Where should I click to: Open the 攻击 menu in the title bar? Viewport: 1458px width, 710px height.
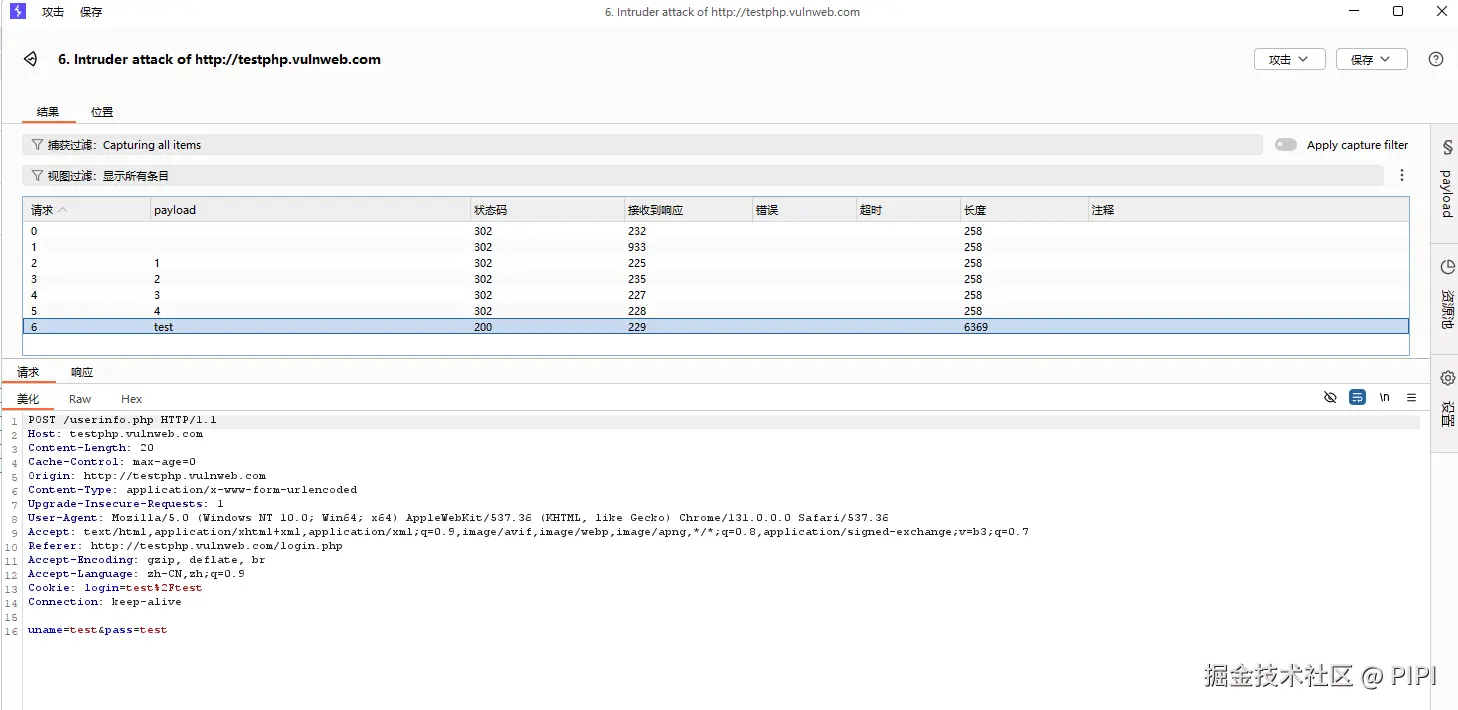53,12
